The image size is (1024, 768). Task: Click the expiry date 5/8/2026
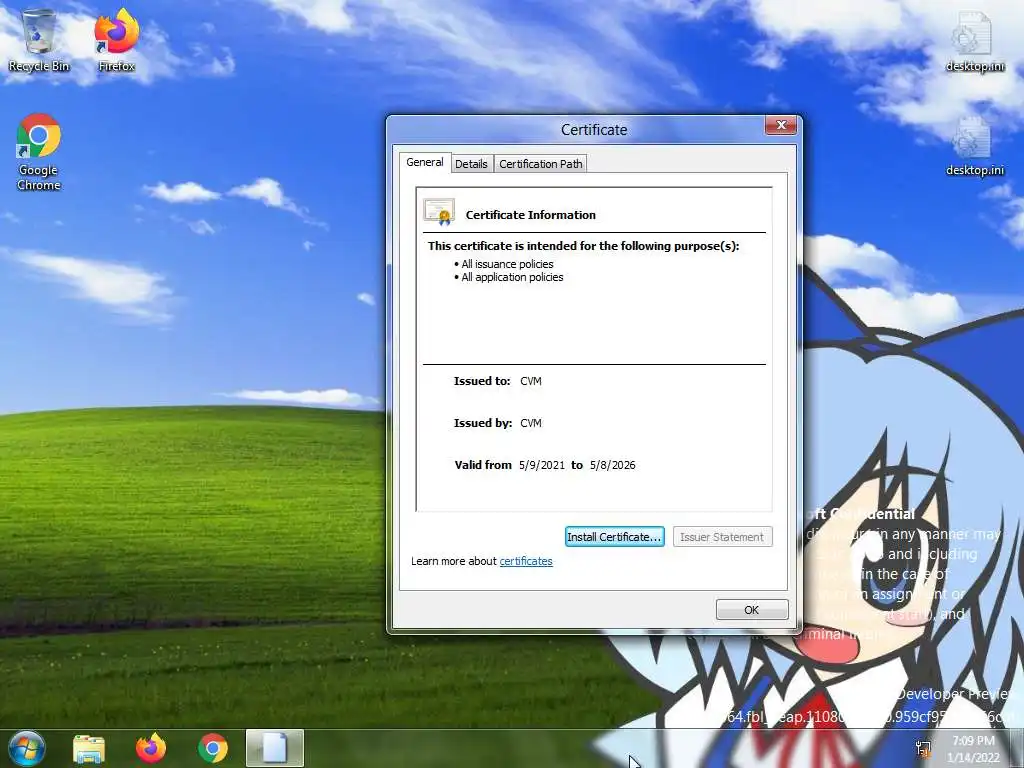point(613,465)
